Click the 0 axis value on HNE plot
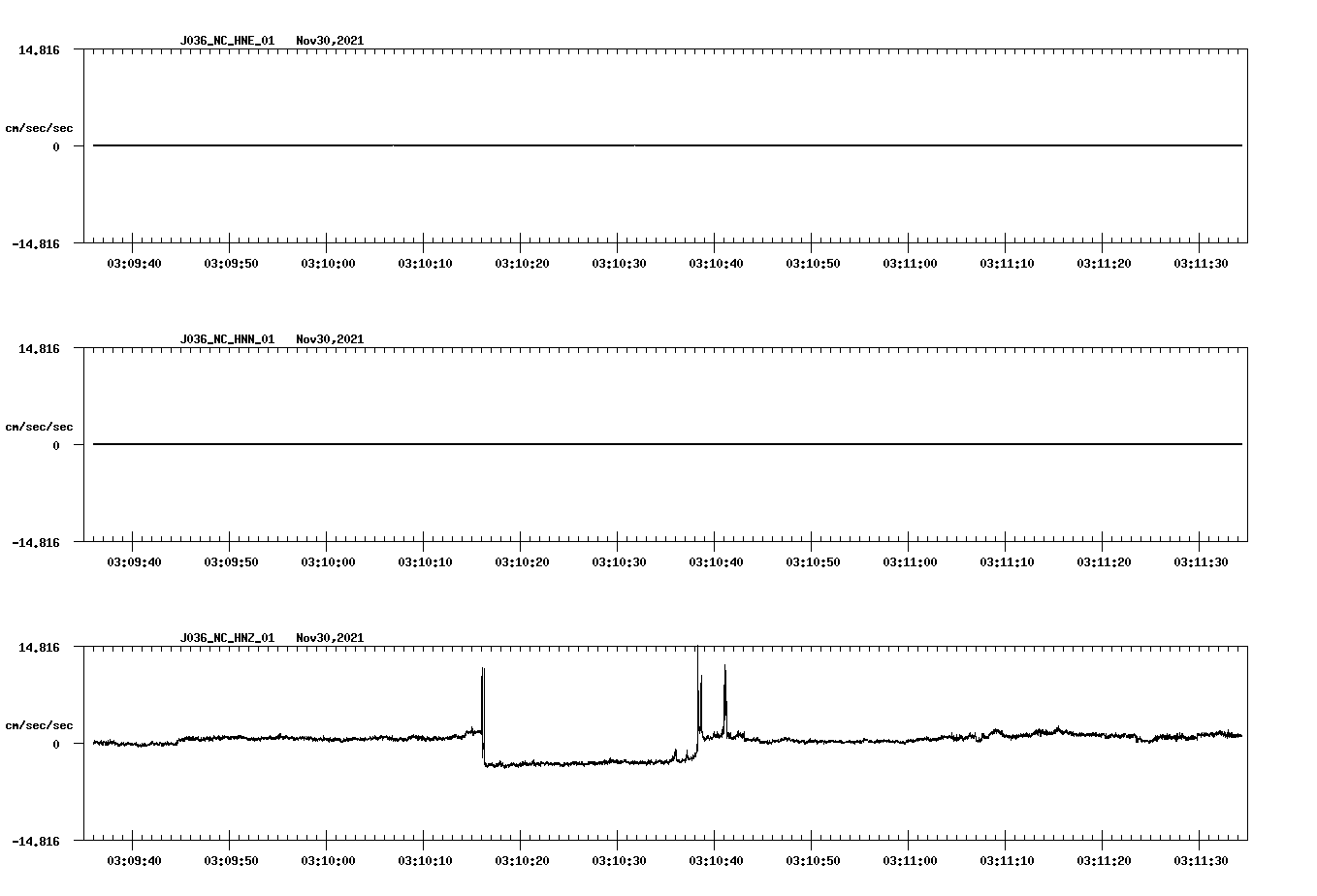Screen dimensions: 1317x896 [56, 147]
